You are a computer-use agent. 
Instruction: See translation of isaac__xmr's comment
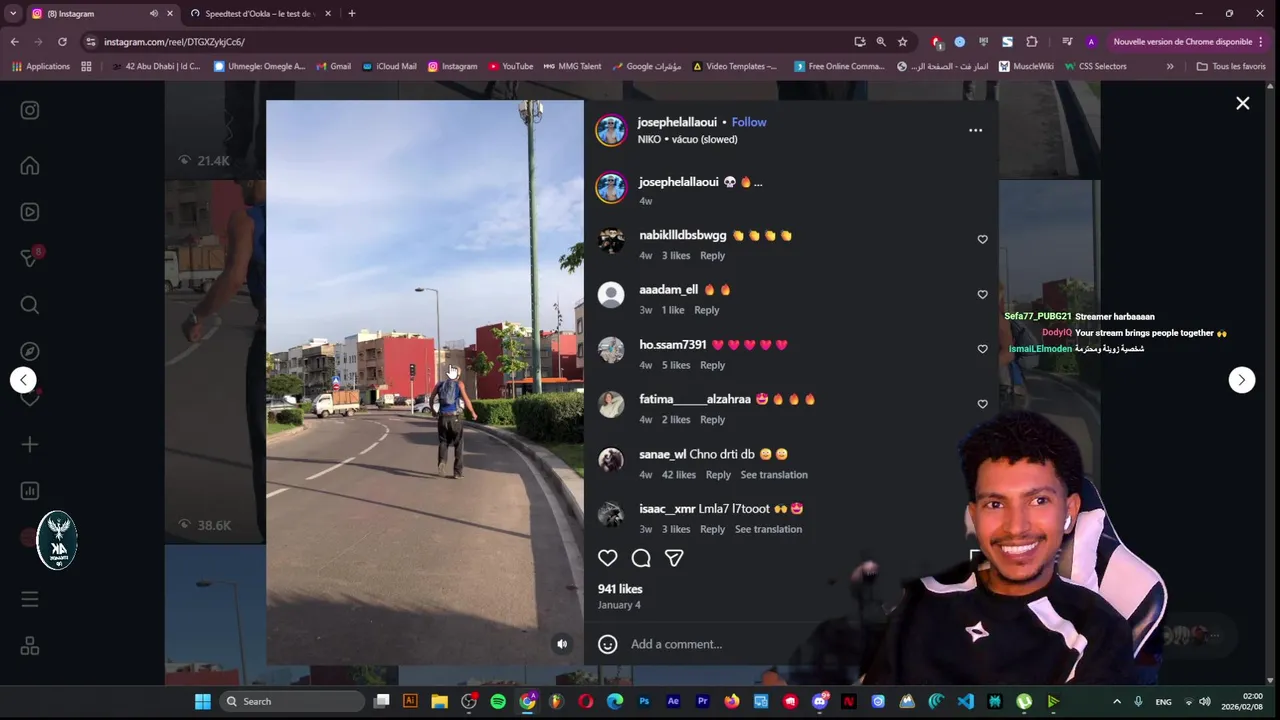tap(768, 529)
